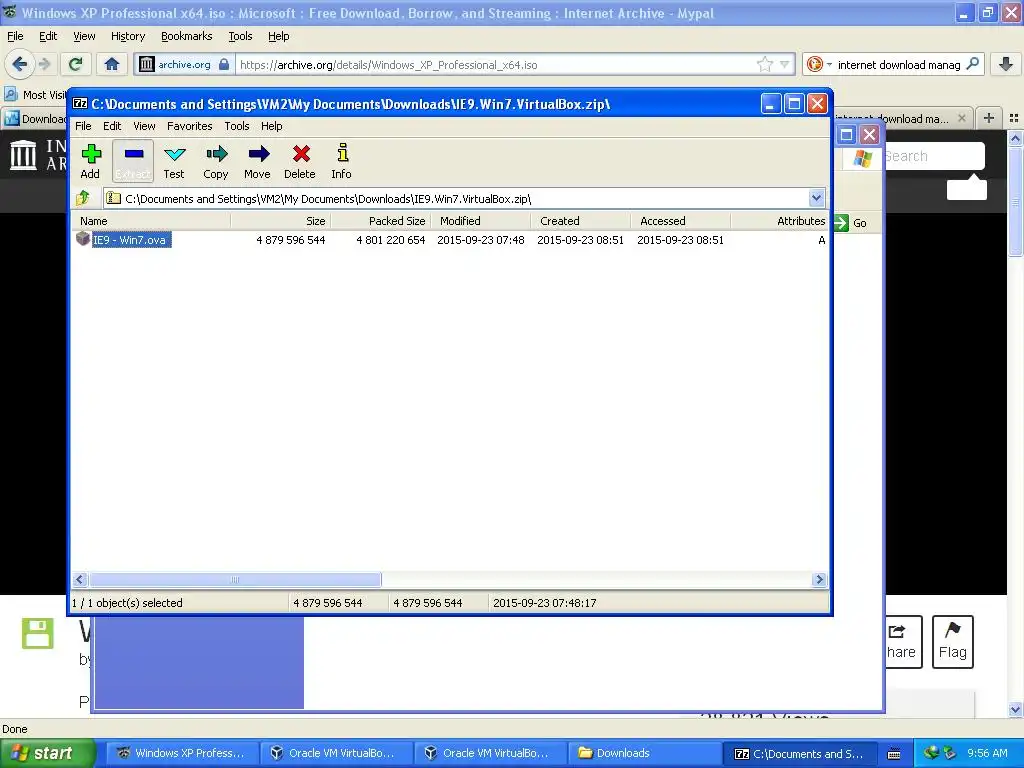Click the bookmark star in URL bar
This screenshot has width=1024, height=768.
coord(765,64)
